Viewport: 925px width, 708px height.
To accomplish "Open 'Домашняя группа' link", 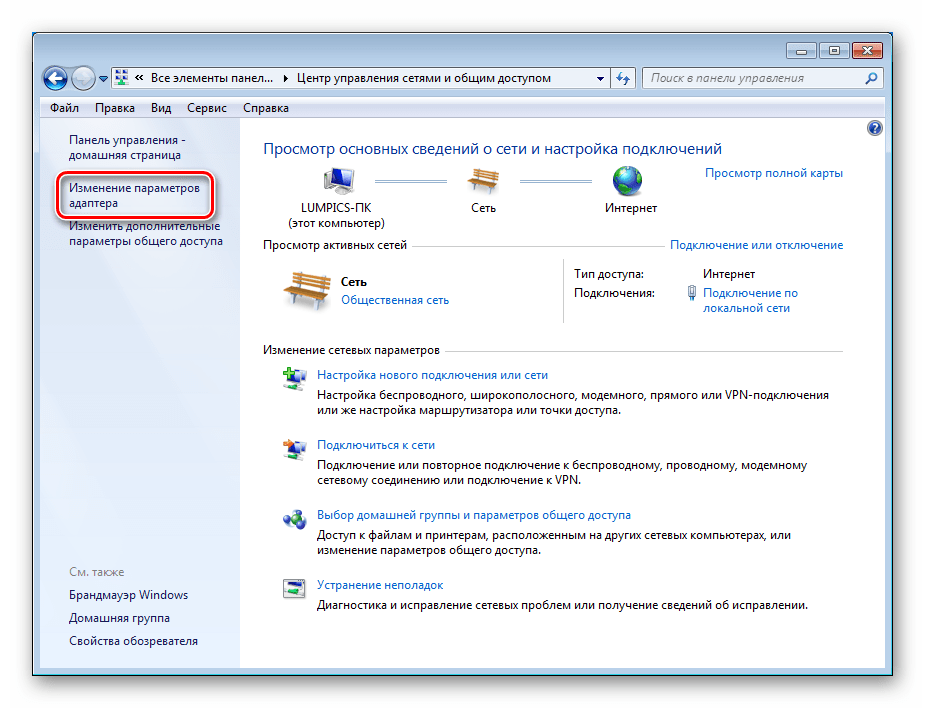I will 119,618.
